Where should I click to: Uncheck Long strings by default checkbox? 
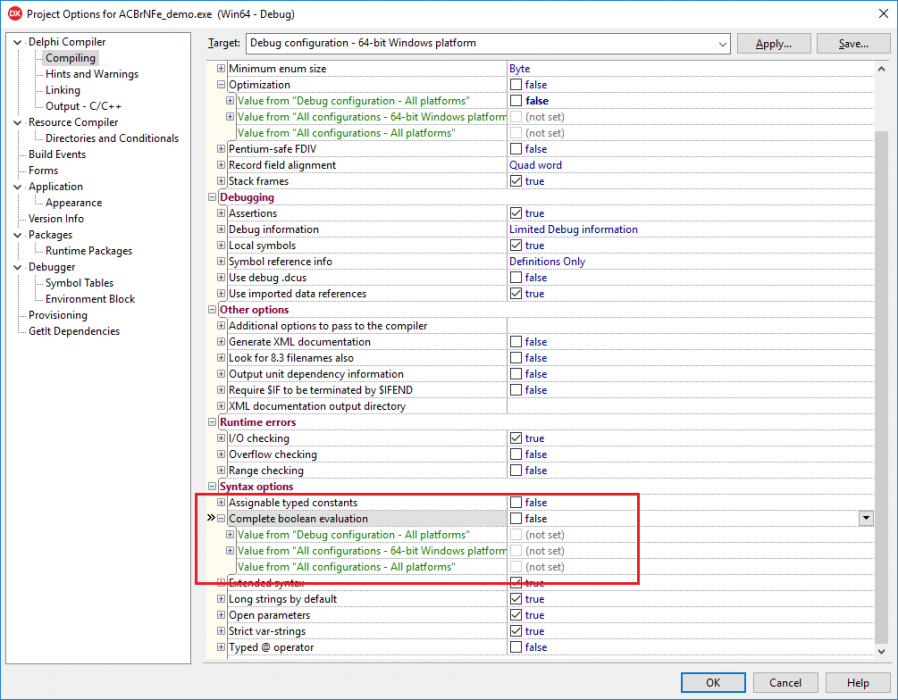[x=515, y=599]
